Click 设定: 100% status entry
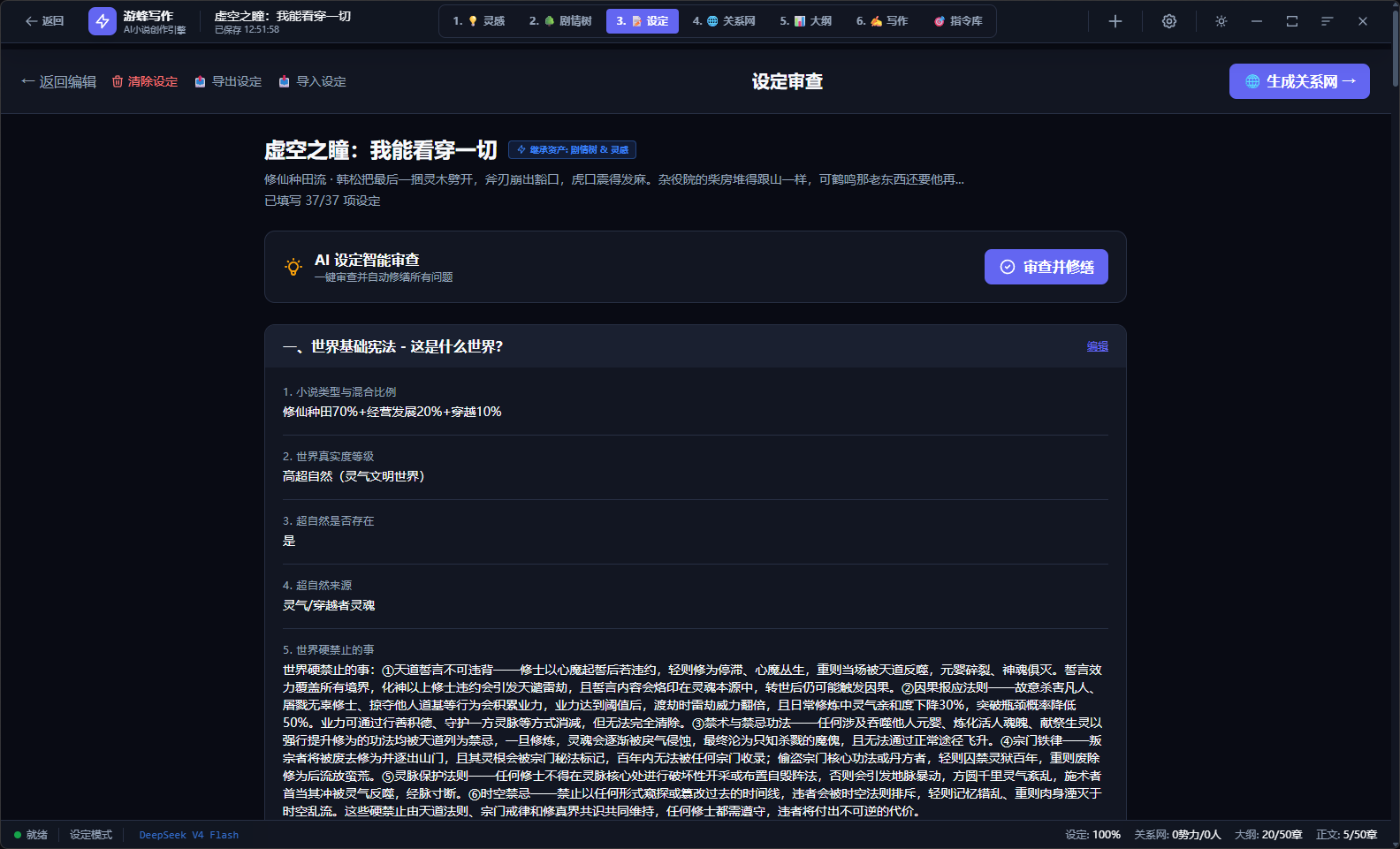1400x849 pixels. [x=1092, y=835]
